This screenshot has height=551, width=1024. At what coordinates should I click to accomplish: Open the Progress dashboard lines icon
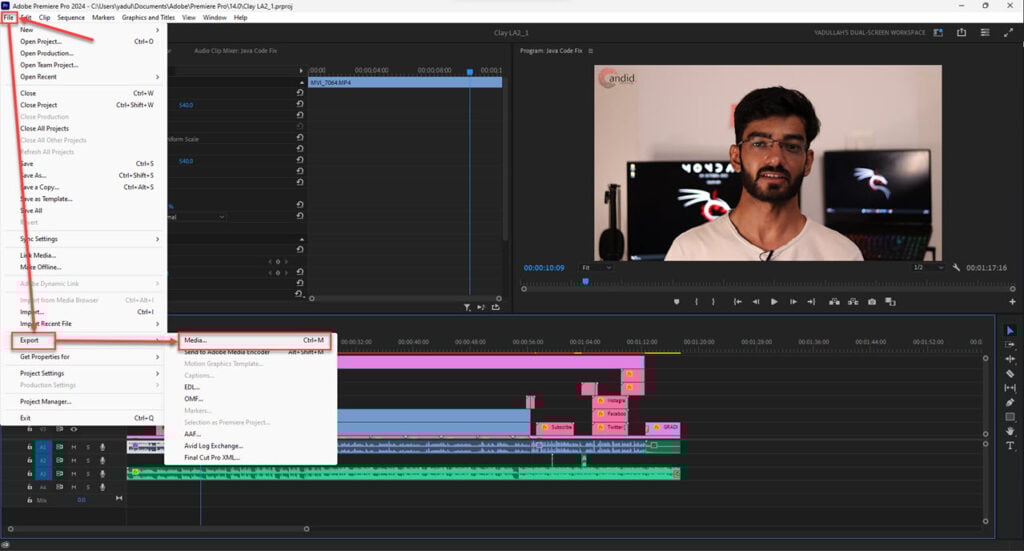[x=985, y=33]
